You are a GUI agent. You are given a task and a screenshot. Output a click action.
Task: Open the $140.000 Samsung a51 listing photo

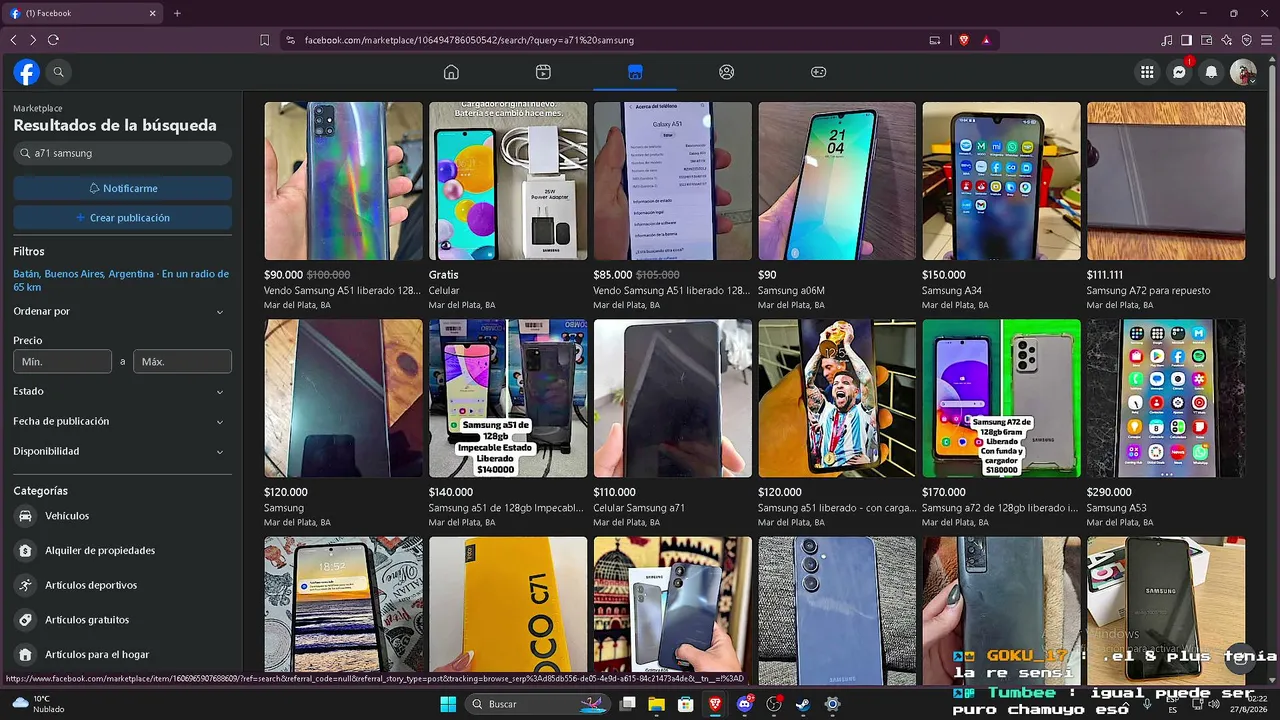click(508, 398)
